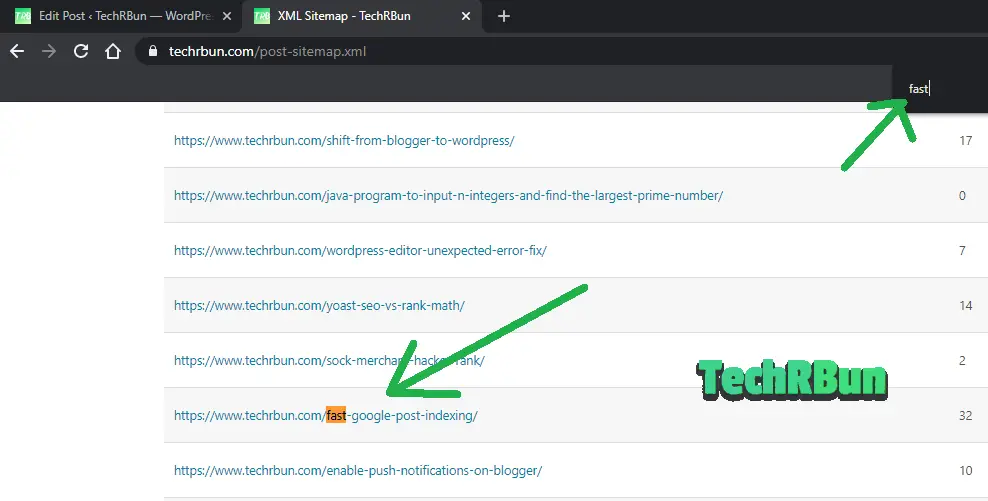Close the XML Sitemap TechRBun tab
The height and width of the screenshot is (501, 988).
(x=466, y=16)
